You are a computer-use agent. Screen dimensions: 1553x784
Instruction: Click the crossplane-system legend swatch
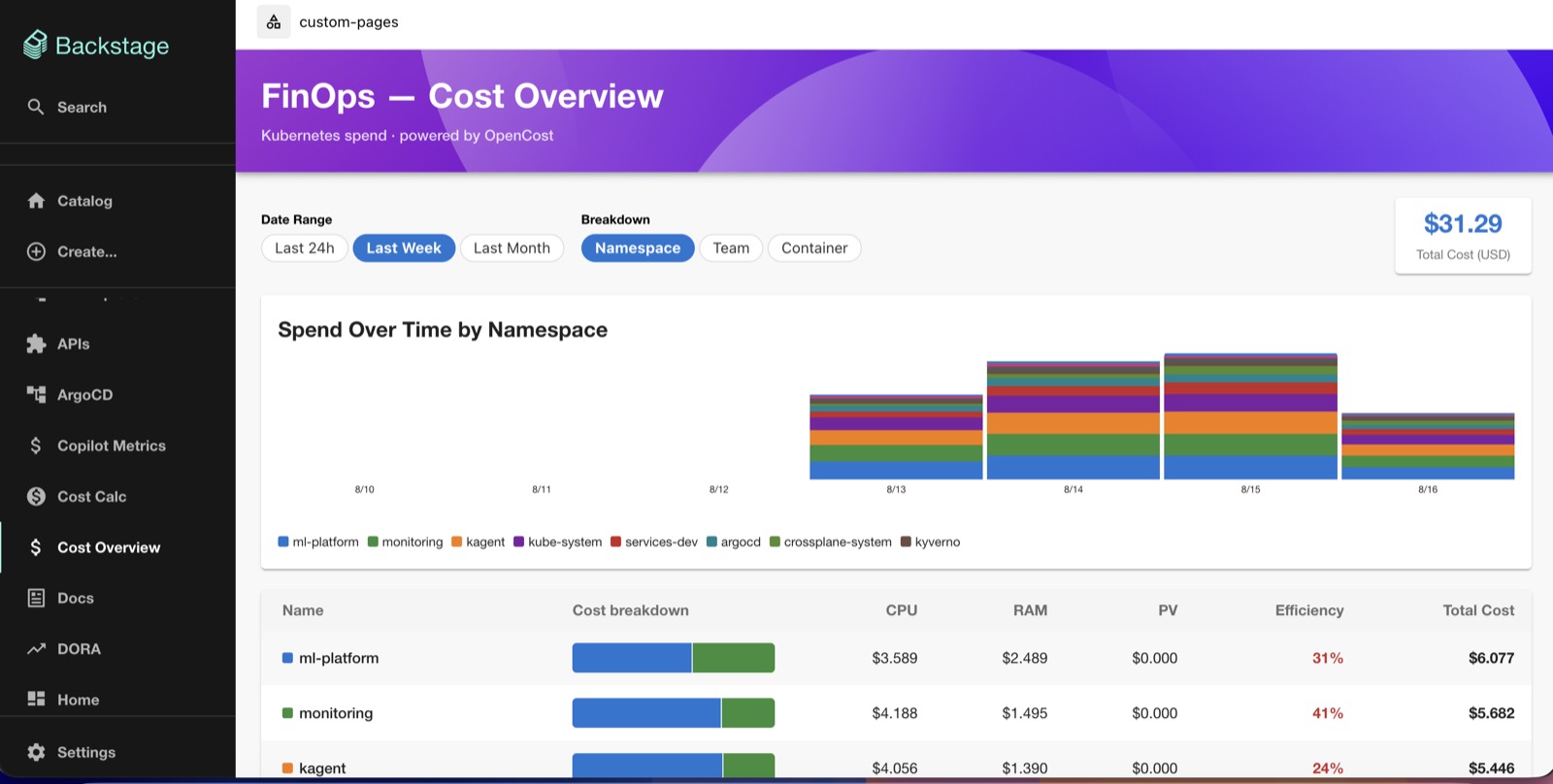click(x=775, y=541)
